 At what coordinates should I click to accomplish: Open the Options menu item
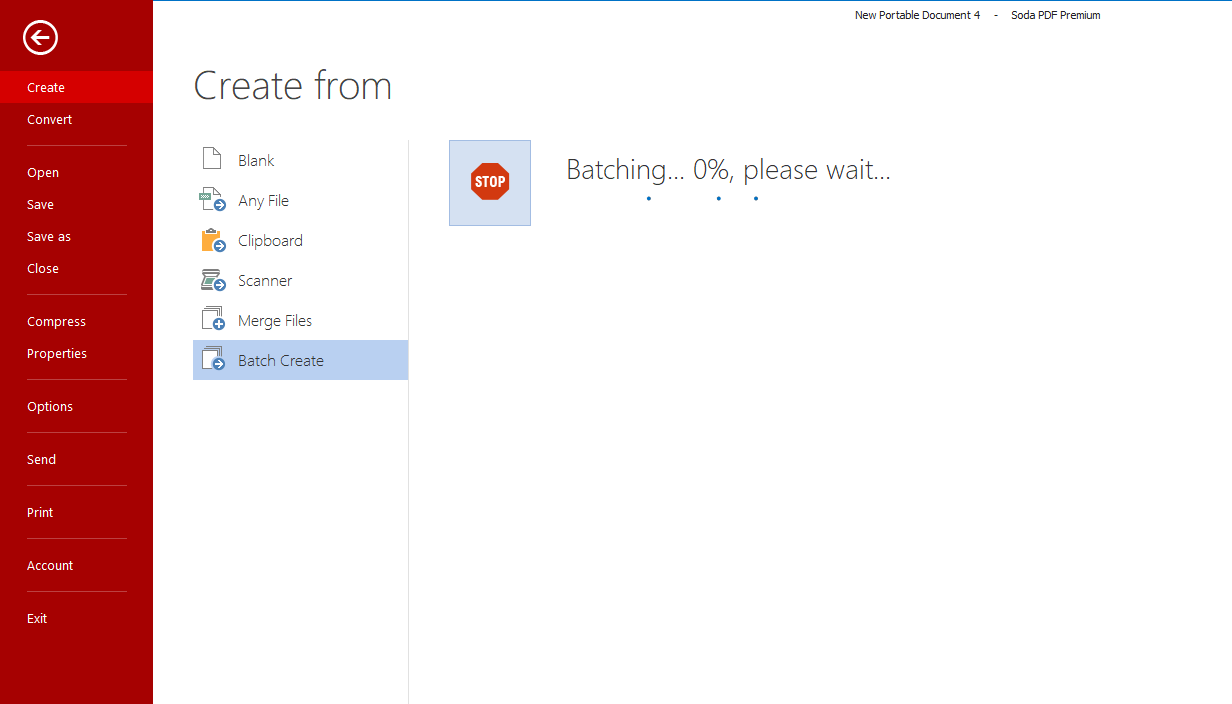[76, 406]
